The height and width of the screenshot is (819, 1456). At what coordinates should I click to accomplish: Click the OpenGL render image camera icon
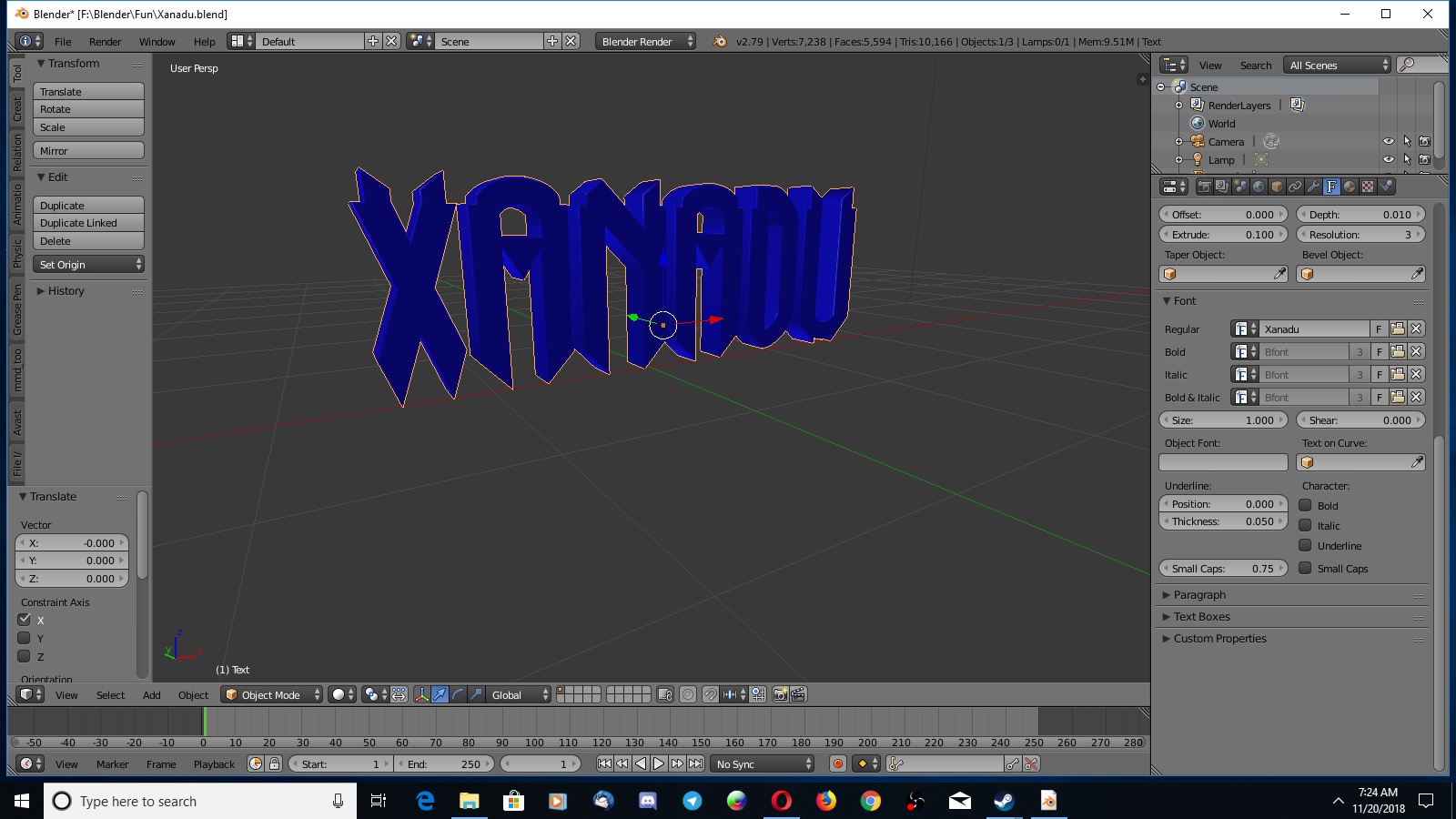coord(780,694)
